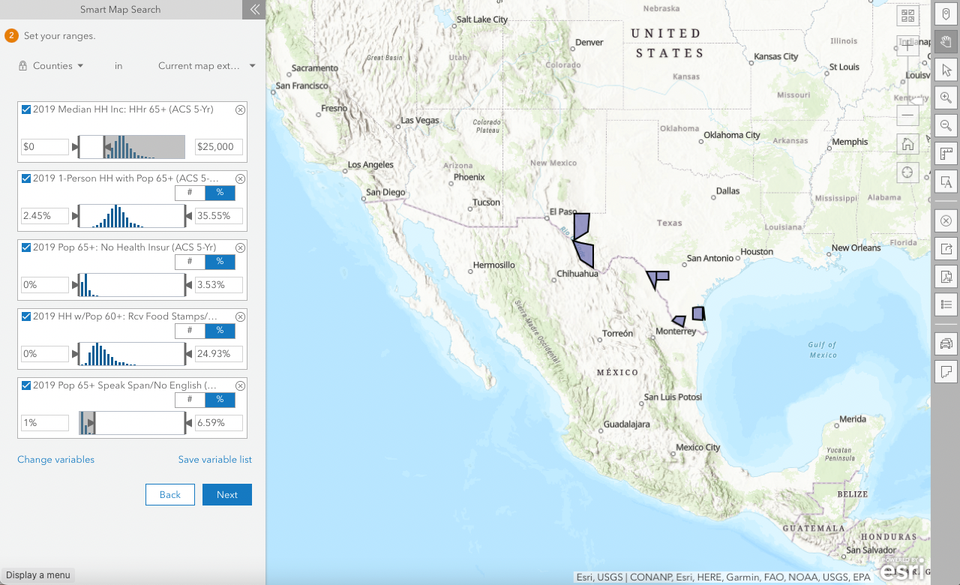Uncheck the 2019 Median HH Inc variable
960x585 pixels.
25,109
